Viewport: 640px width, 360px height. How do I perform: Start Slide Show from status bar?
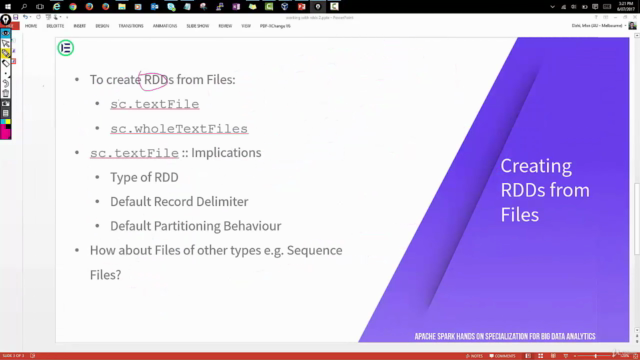point(566,356)
